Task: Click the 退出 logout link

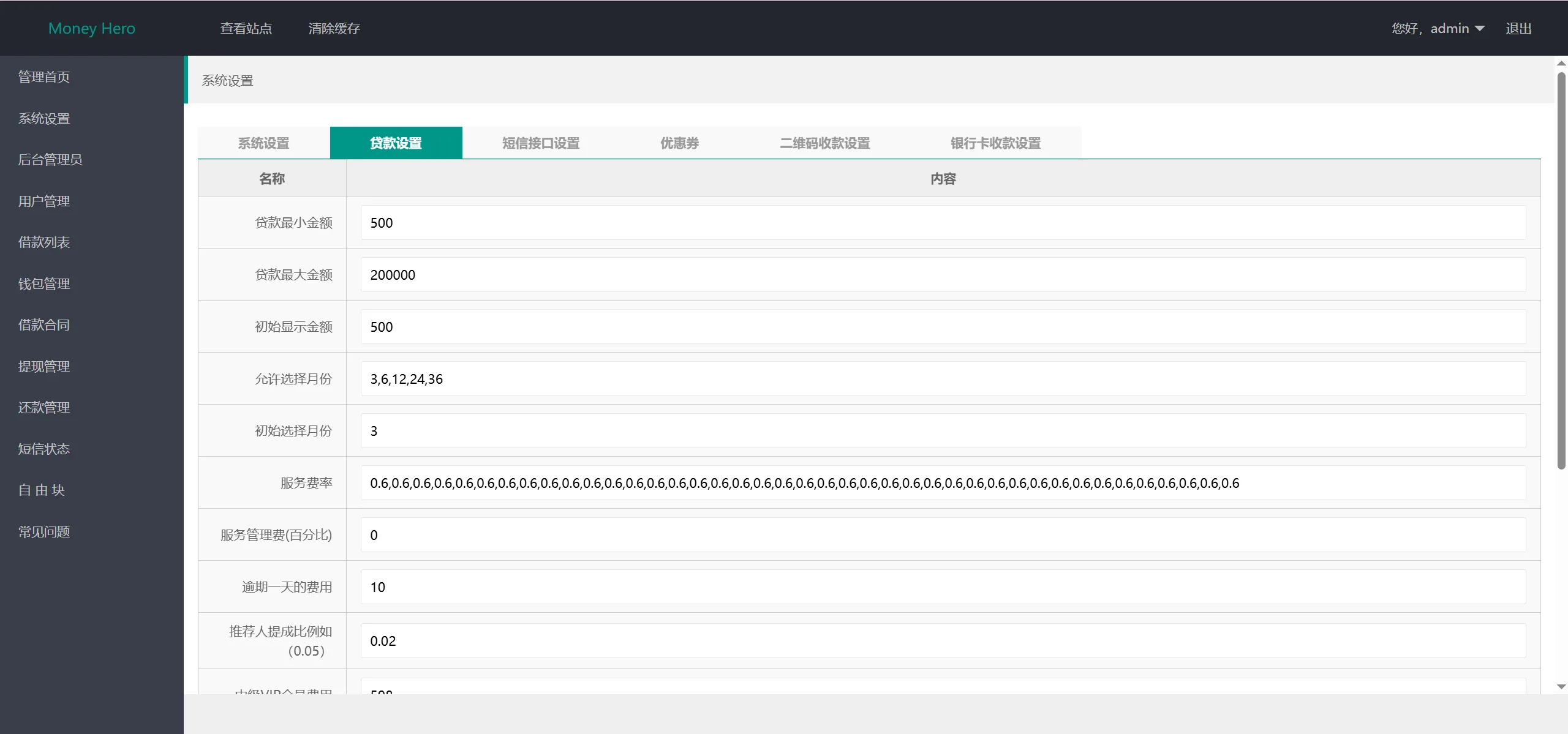Action: point(1518,29)
